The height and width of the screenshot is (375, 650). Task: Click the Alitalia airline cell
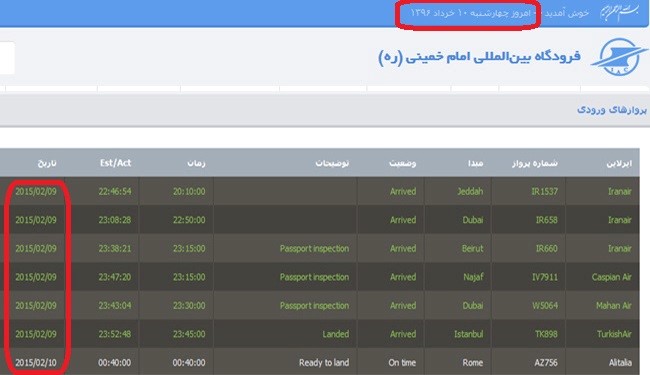[620, 363]
